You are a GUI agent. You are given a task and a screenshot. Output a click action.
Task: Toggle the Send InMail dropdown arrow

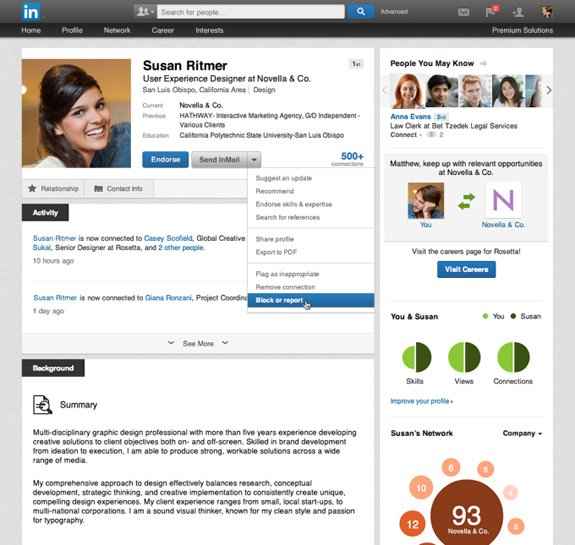click(254, 160)
